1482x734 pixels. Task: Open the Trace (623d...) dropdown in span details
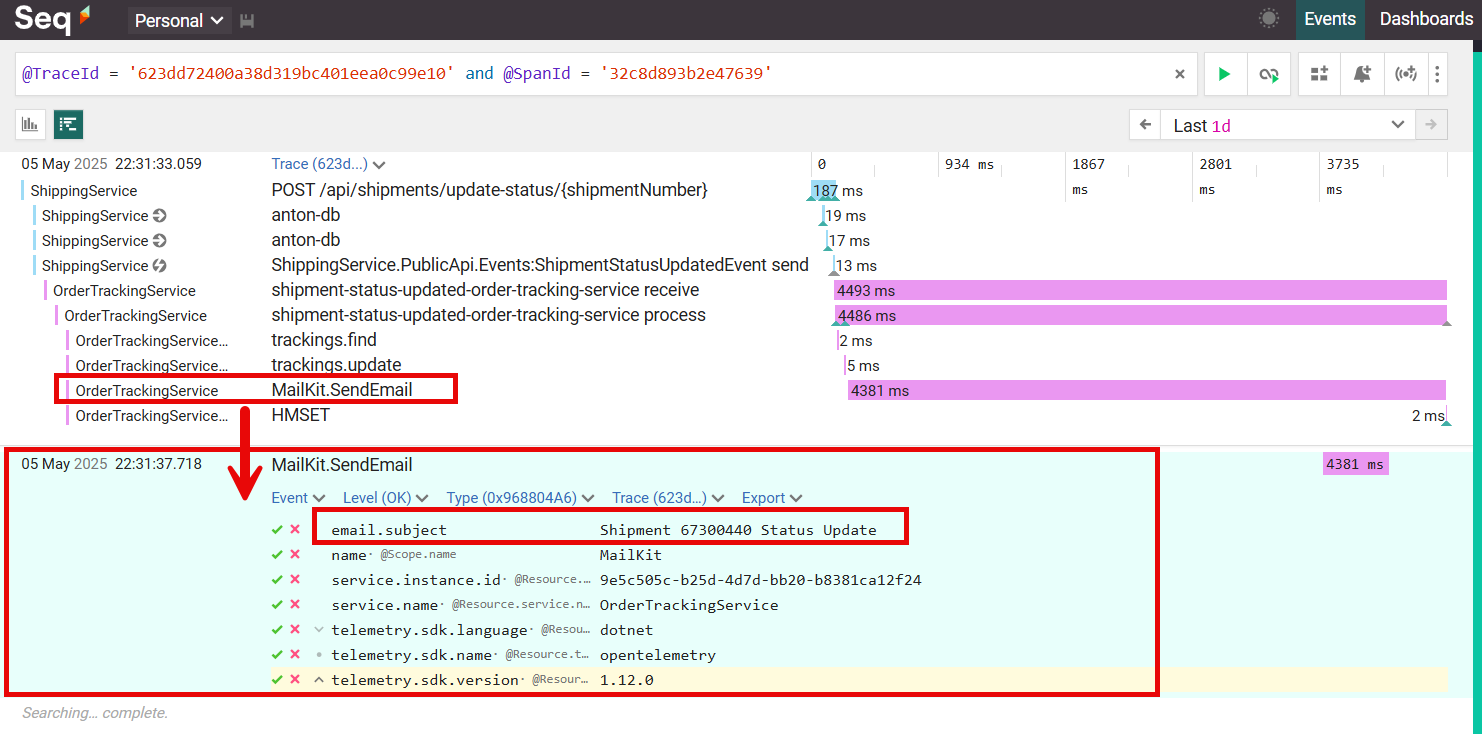tap(668, 498)
